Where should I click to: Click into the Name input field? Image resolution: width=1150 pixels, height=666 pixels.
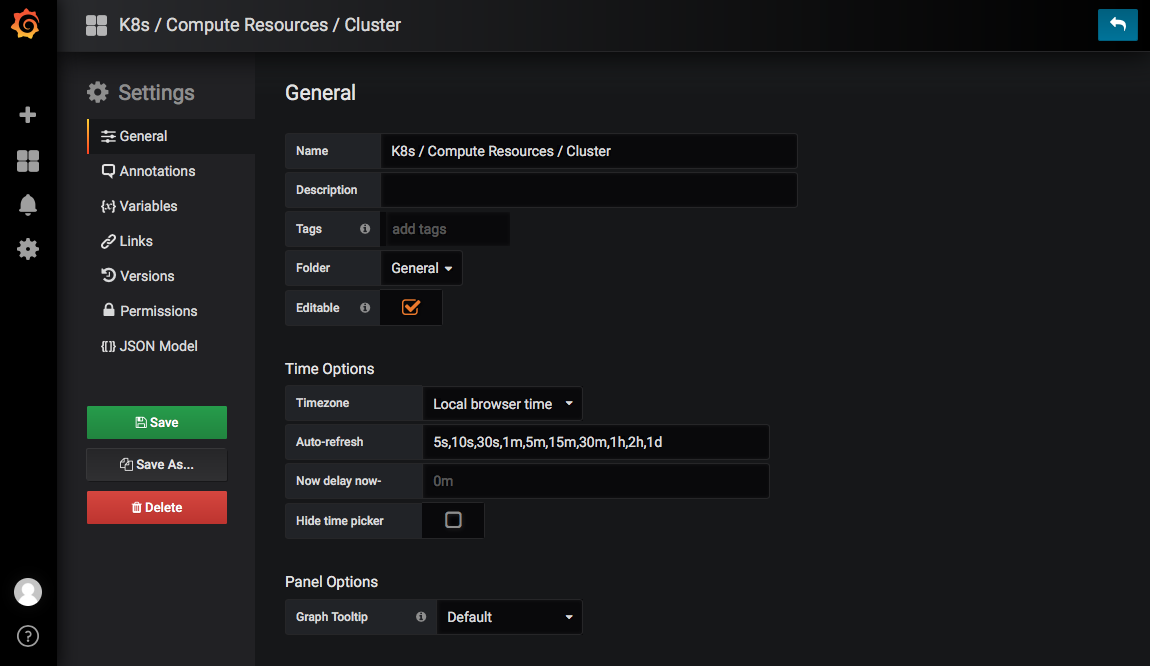589,151
